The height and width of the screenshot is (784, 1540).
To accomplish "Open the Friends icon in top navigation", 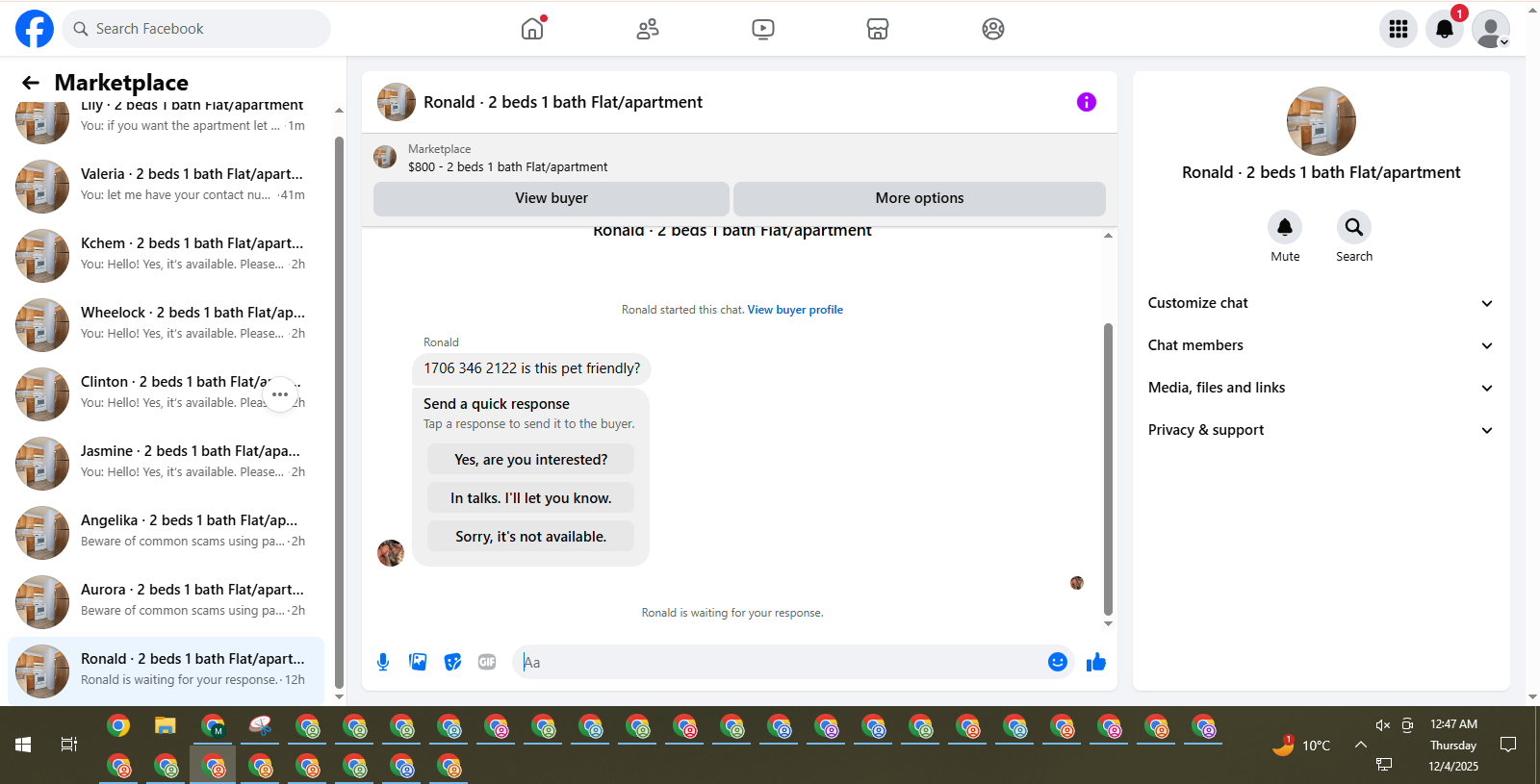I will [x=648, y=29].
